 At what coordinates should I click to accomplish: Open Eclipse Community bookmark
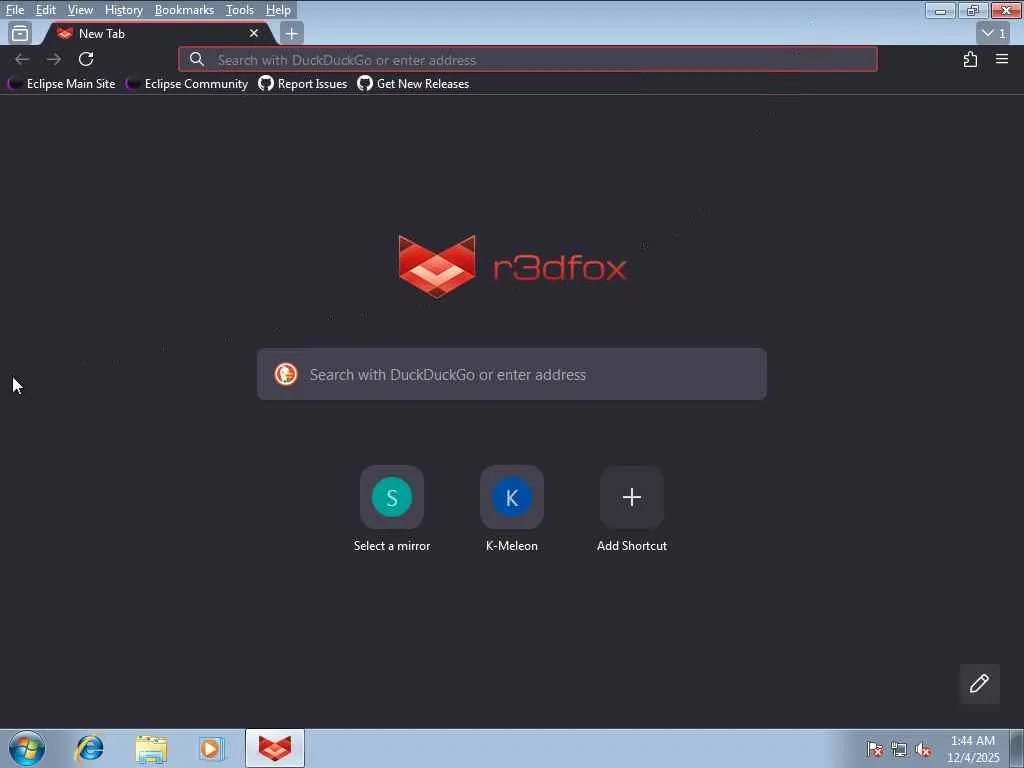pos(187,84)
